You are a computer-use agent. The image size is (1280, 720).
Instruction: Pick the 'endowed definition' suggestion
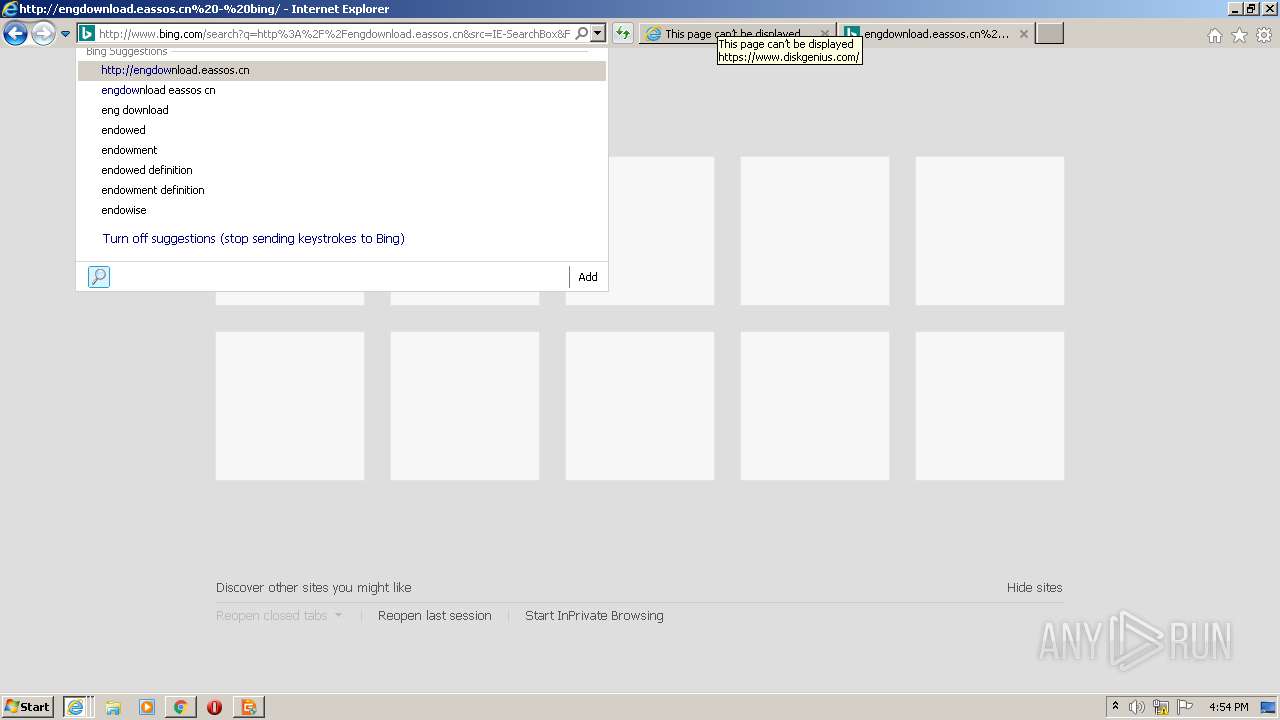pyautogui.click(x=342, y=170)
